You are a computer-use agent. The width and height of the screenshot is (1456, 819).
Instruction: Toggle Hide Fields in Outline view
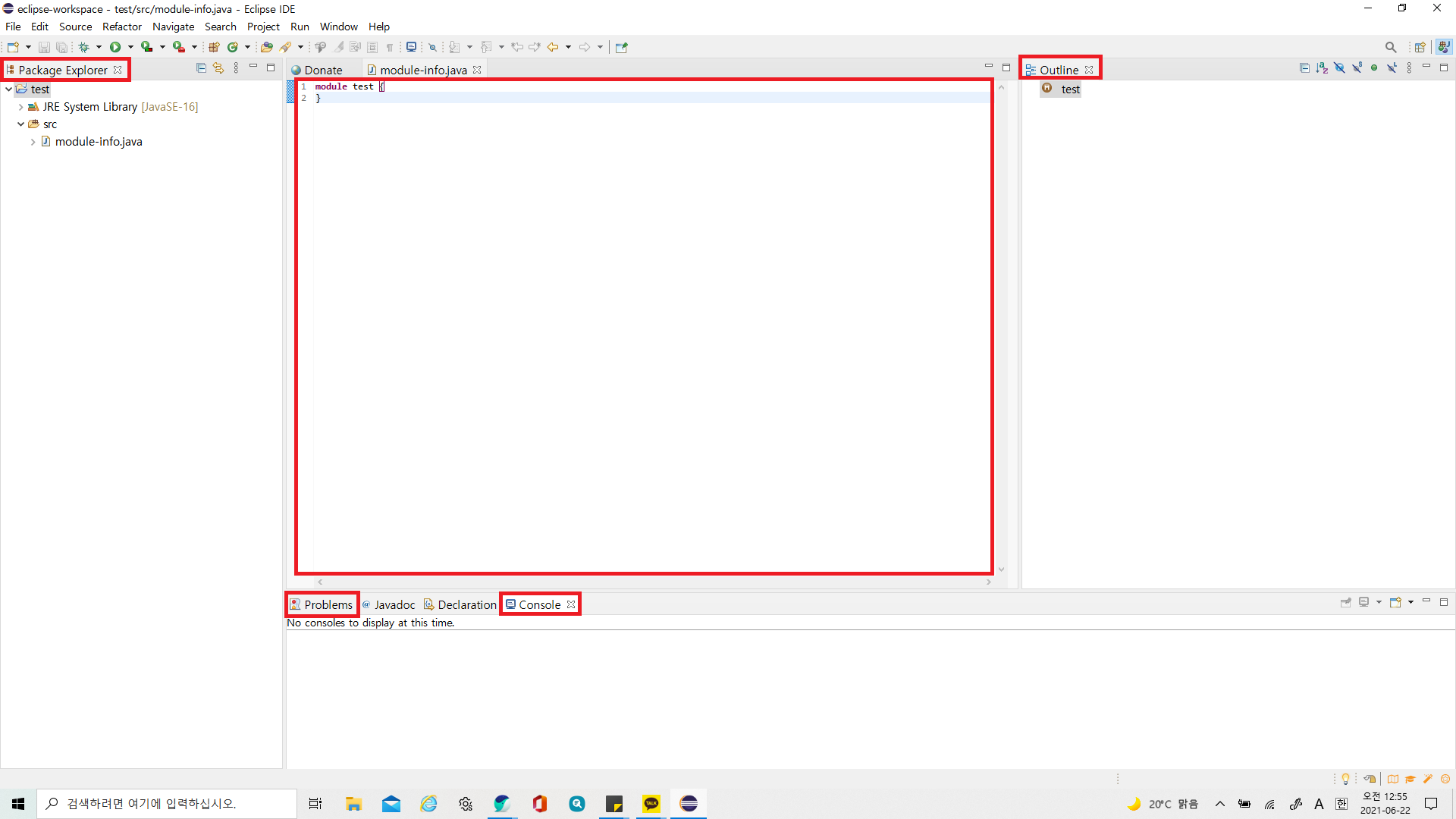point(1339,68)
